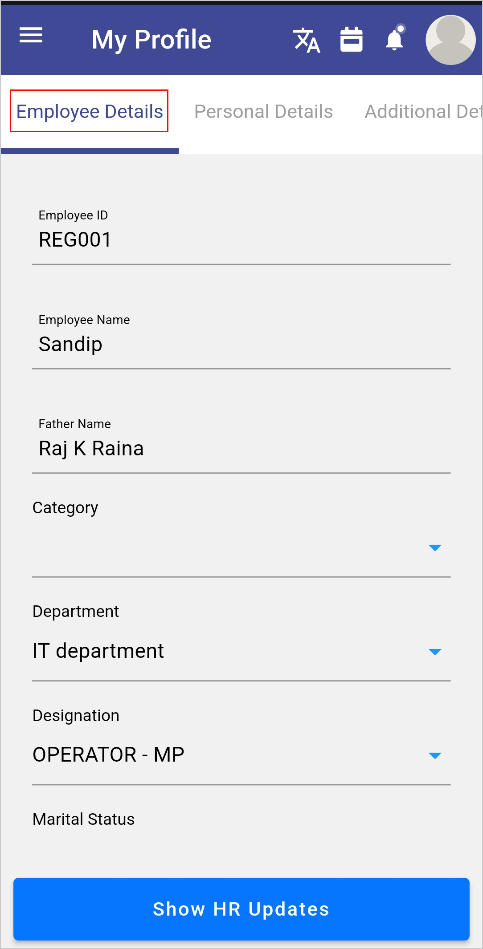Switch to Employee Details tab
Screen dimensions: 483x949
pos(90,111)
